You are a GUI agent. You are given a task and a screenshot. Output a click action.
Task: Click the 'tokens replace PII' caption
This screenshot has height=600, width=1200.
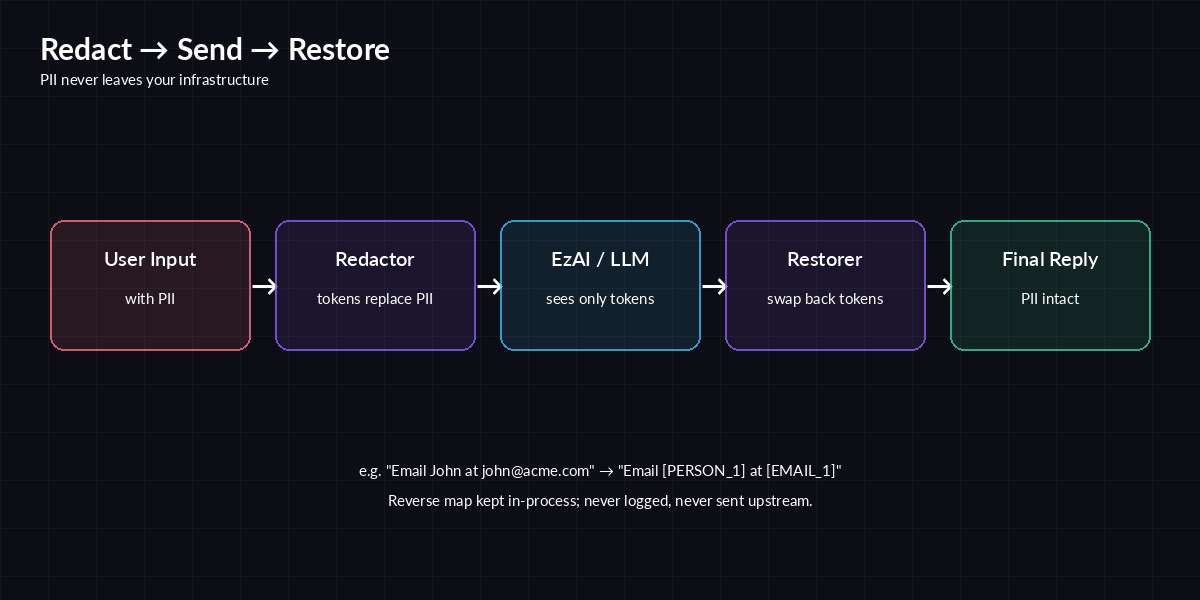[375, 298]
